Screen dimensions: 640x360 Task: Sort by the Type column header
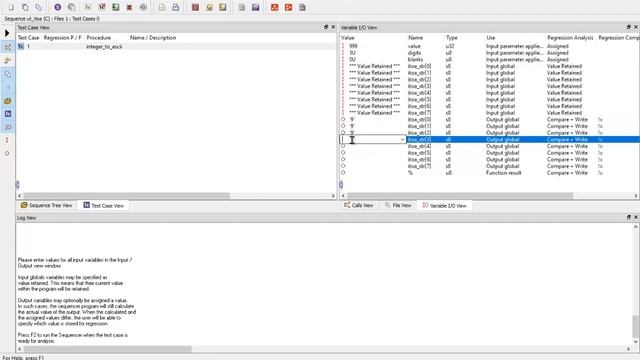[452, 38]
